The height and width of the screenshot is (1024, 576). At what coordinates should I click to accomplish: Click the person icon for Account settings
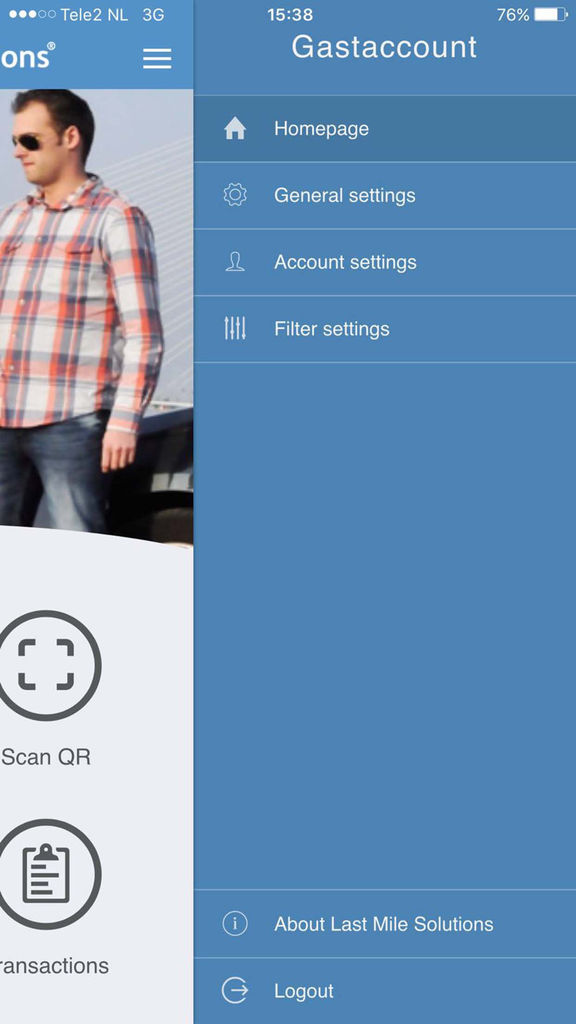(235, 262)
